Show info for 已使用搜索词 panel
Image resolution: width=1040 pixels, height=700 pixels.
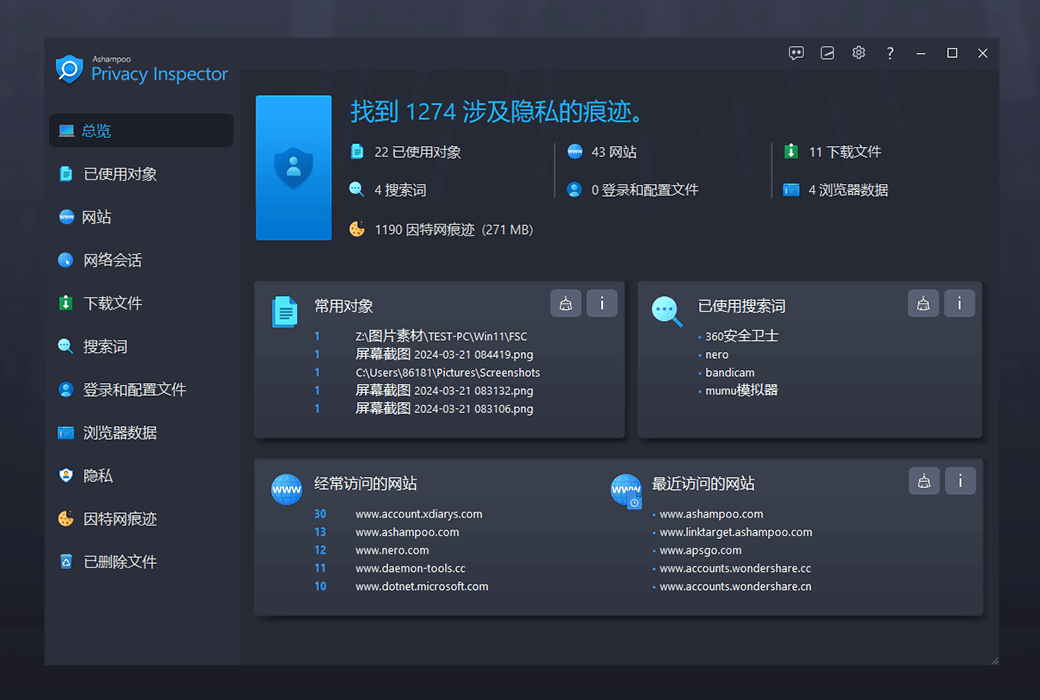959,303
